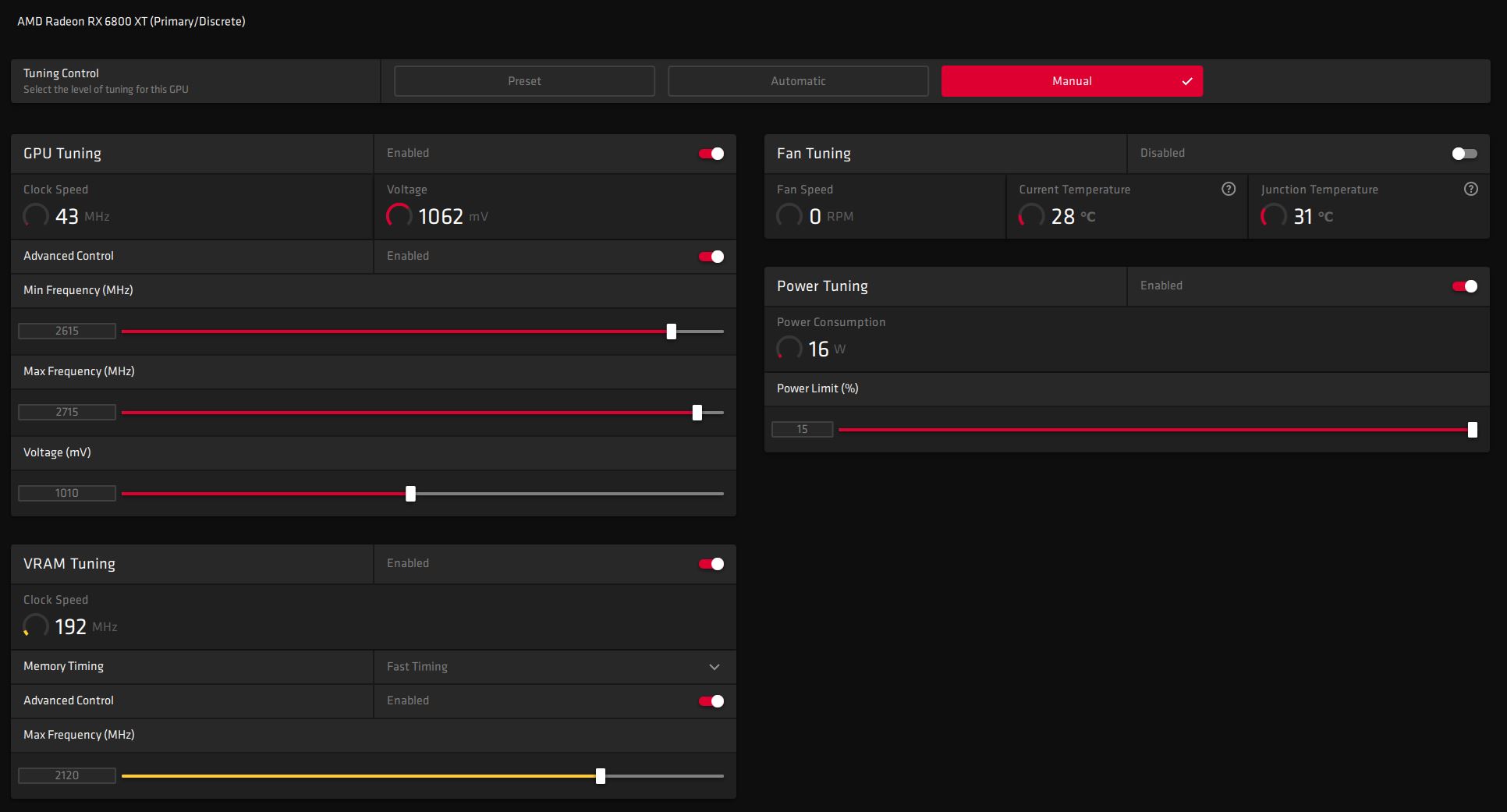The image size is (1507, 812).
Task: Edit the Voltage value 1010
Action: 67,493
